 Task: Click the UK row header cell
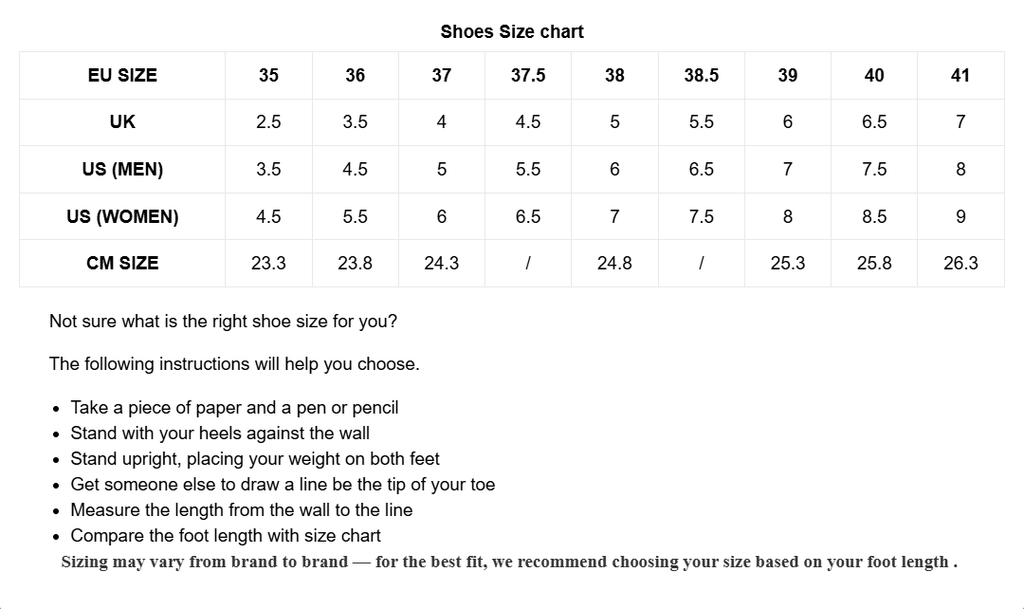point(122,122)
